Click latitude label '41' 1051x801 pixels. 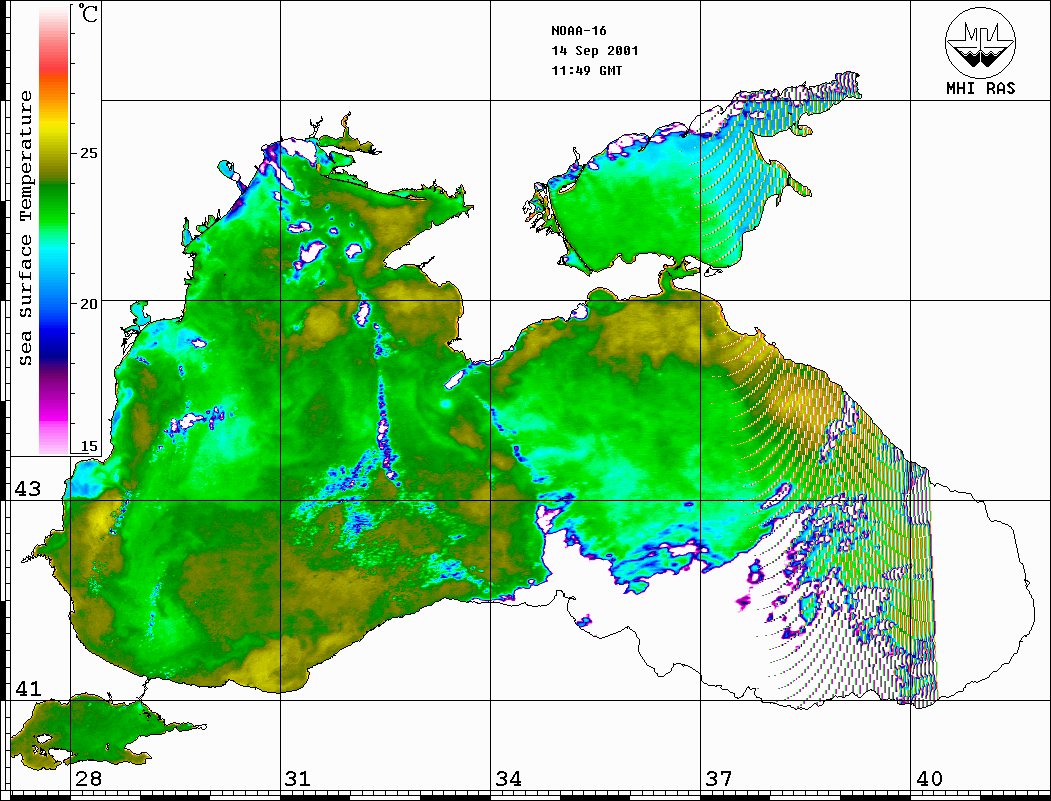coord(28,688)
